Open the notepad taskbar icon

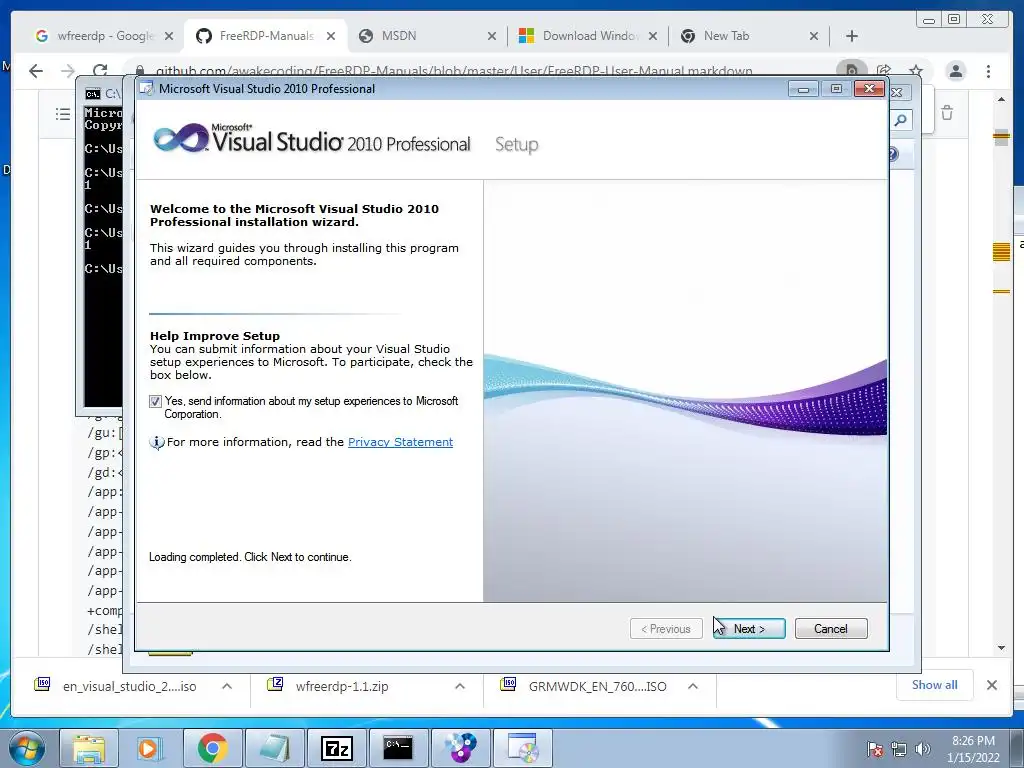click(274, 748)
